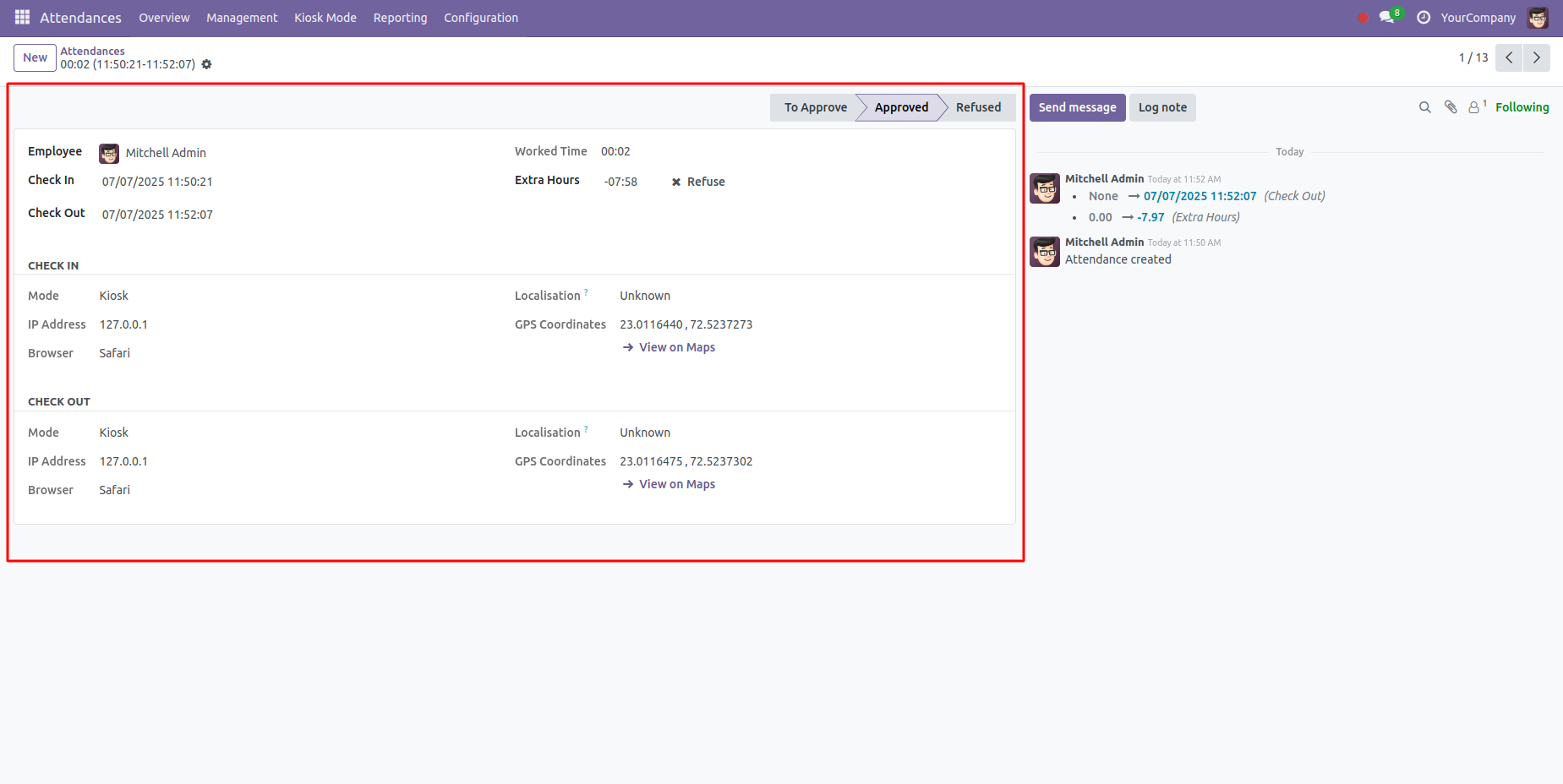The image size is (1563, 784).
Task: Open the followers person icon
Action: 1474,107
